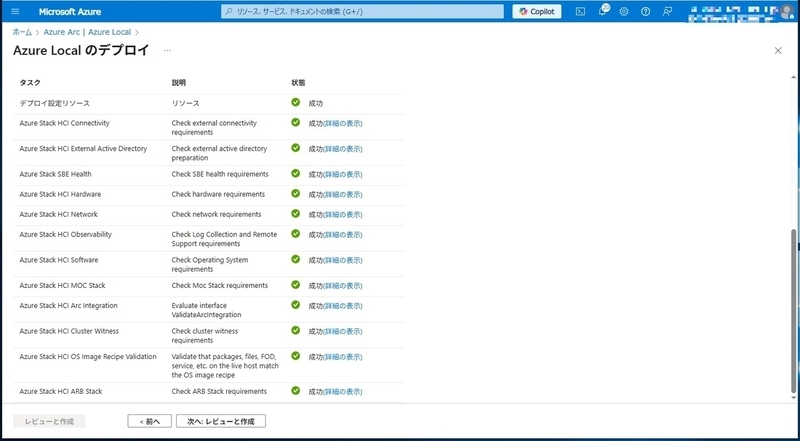Show details for OS Image Recipe Validation

[343, 357]
